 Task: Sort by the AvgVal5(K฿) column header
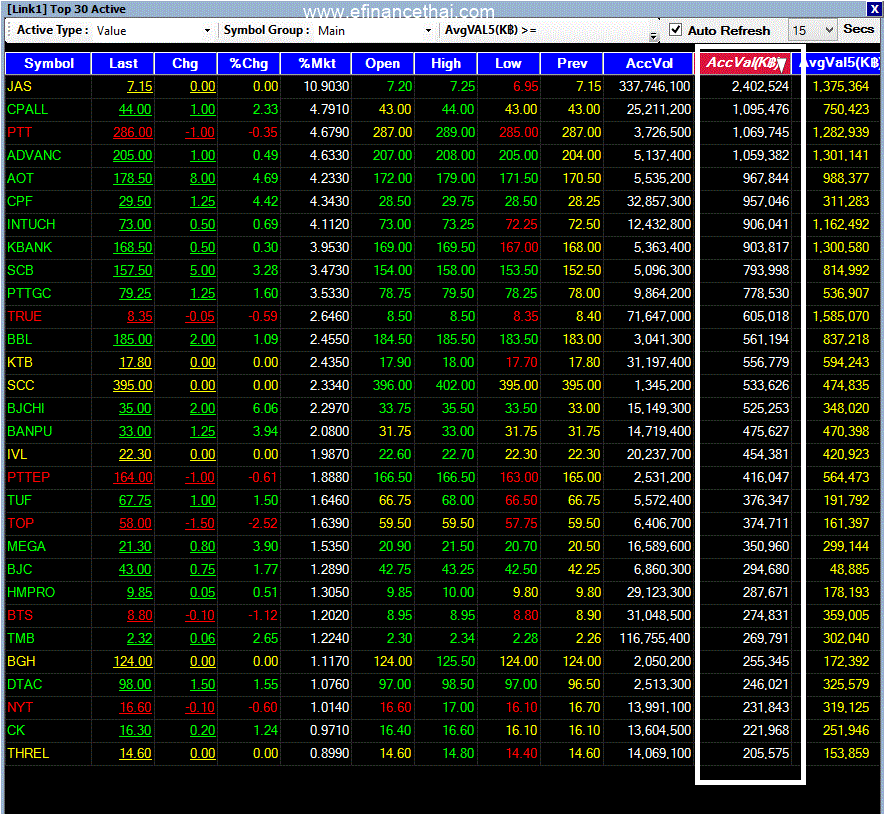pyautogui.click(x=838, y=63)
